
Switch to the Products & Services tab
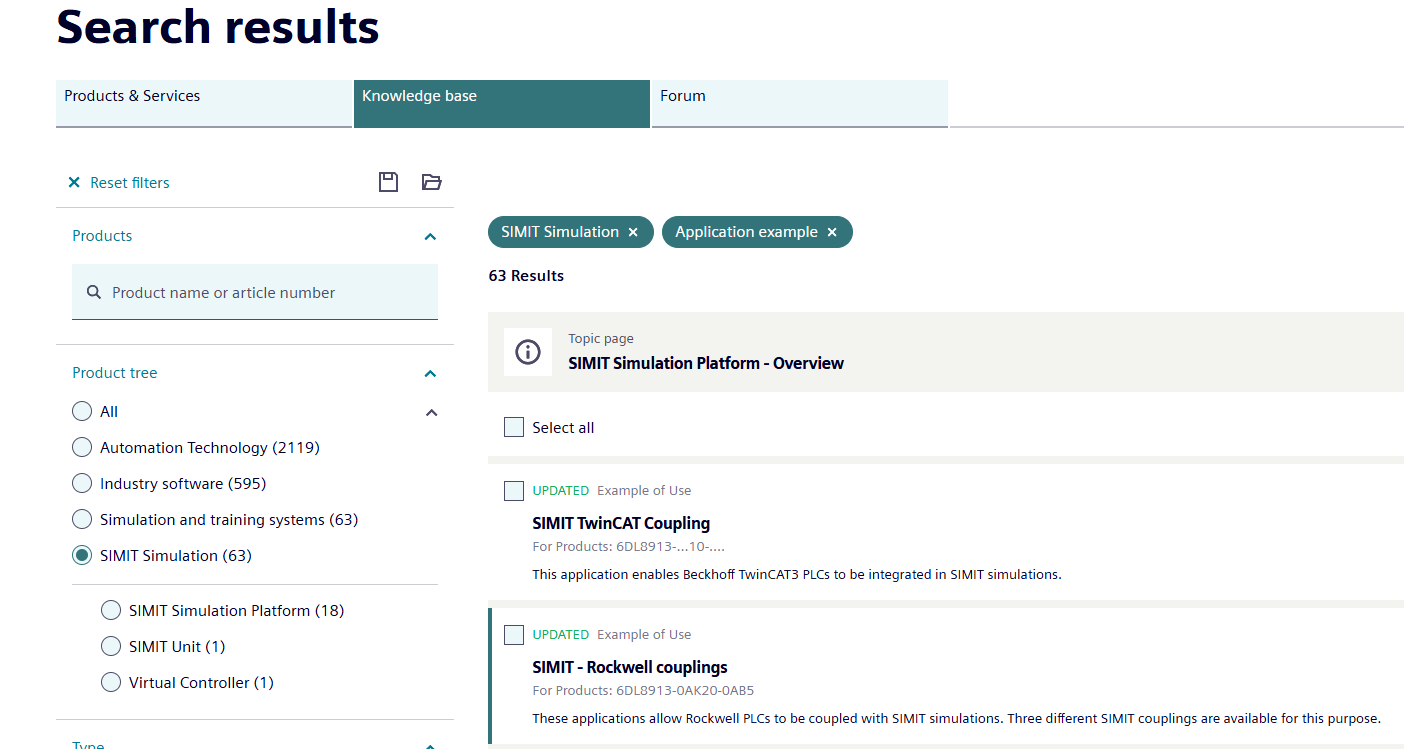[203, 103]
